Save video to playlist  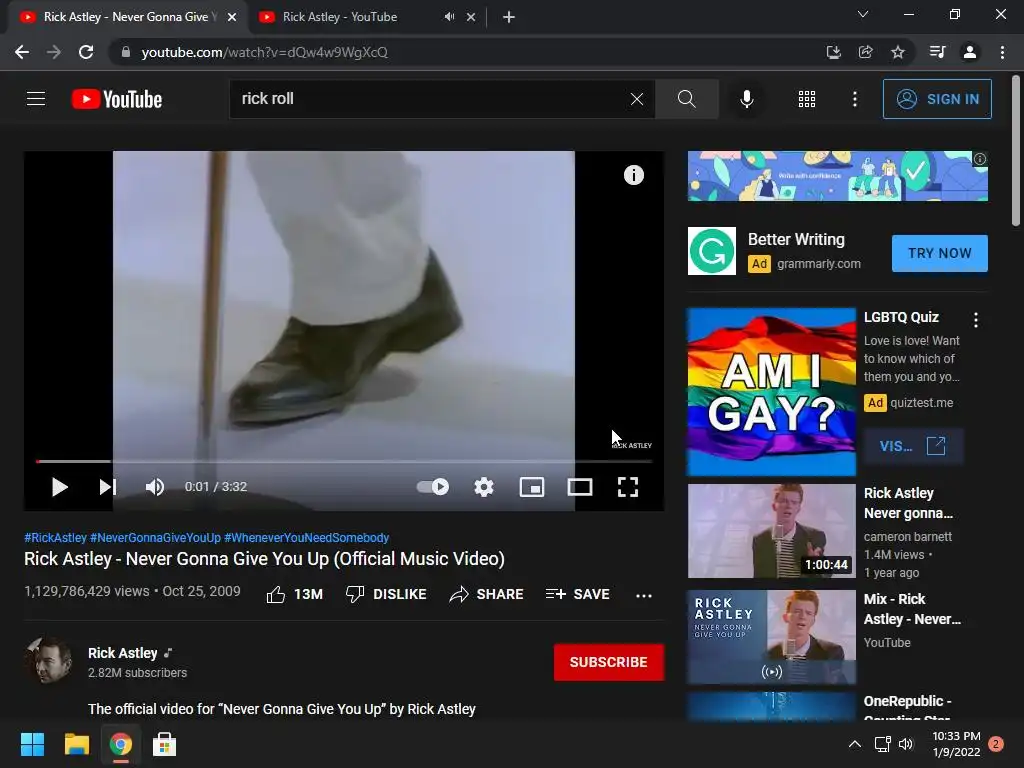pyautogui.click(x=578, y=594)
